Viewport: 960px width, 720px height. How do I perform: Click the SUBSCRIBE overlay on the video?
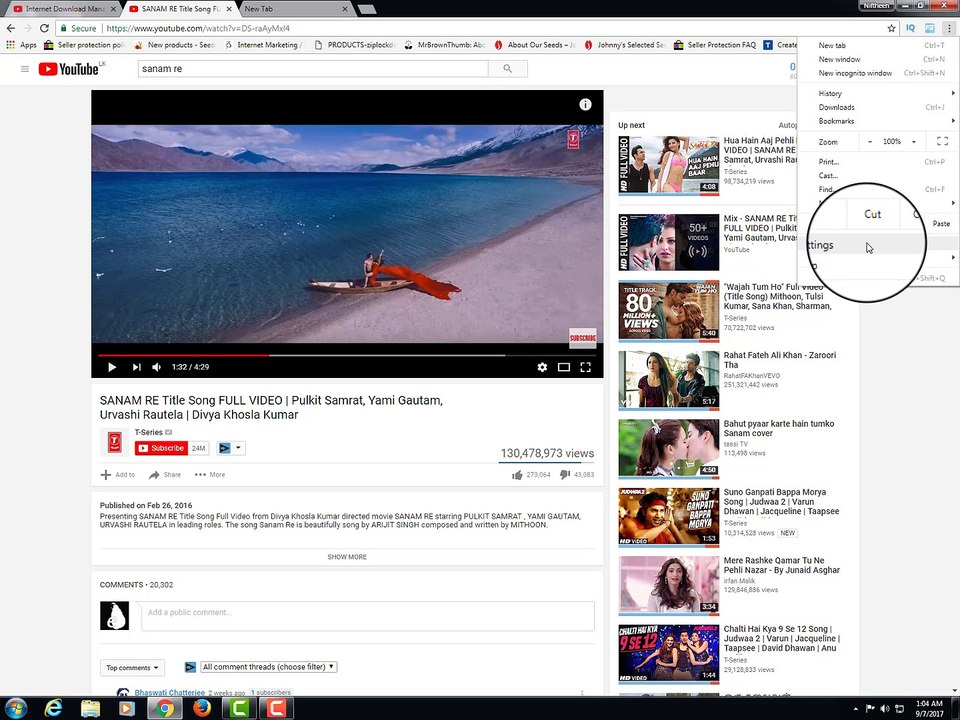(582, 338)
